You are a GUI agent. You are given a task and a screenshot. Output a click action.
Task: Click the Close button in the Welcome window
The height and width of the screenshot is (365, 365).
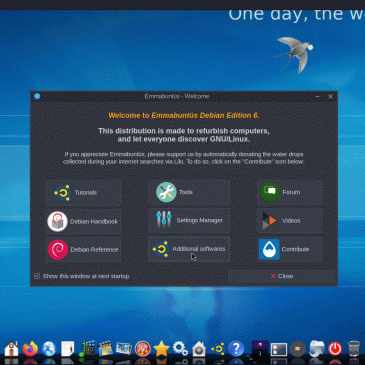(282, 276)
